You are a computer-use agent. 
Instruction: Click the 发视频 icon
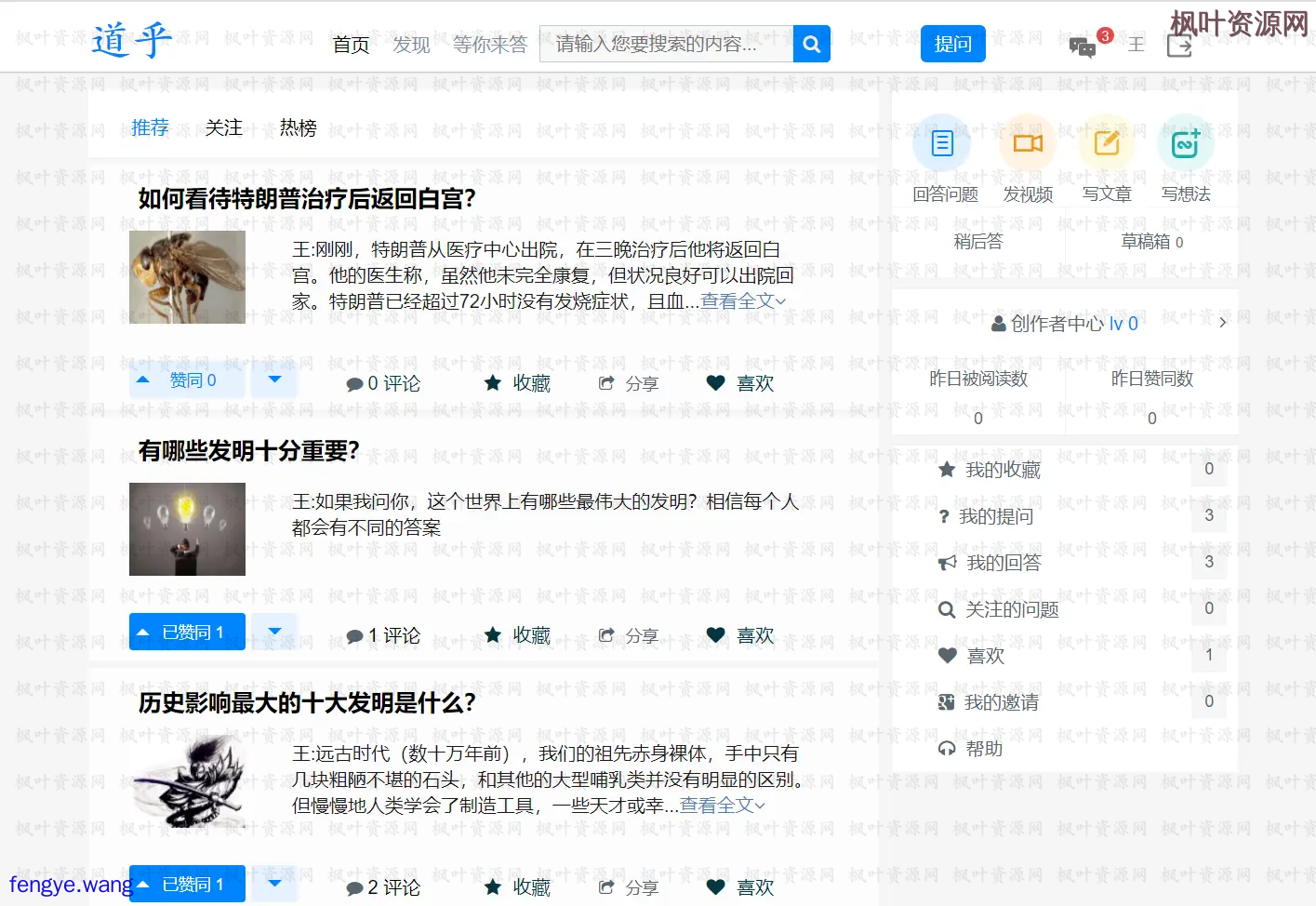tap(1026, 142)
